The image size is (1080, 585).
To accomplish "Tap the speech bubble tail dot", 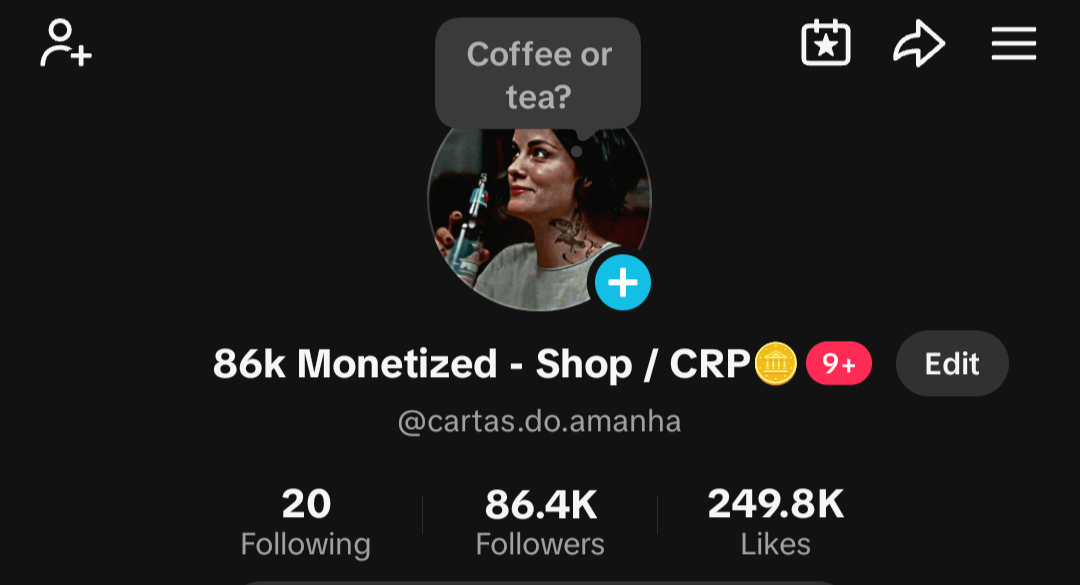I will pos(577,151).
